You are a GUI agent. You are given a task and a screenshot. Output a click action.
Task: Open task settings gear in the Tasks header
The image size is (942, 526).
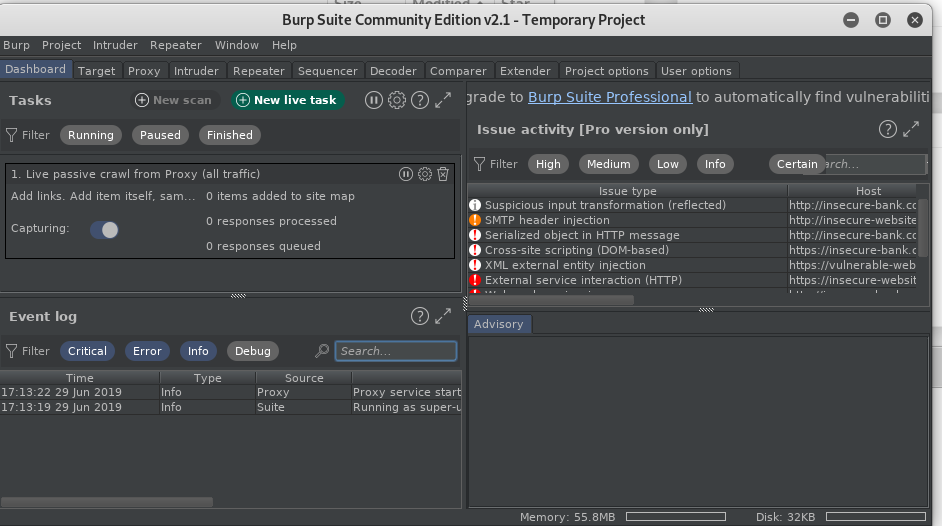[x=397, y=100]
